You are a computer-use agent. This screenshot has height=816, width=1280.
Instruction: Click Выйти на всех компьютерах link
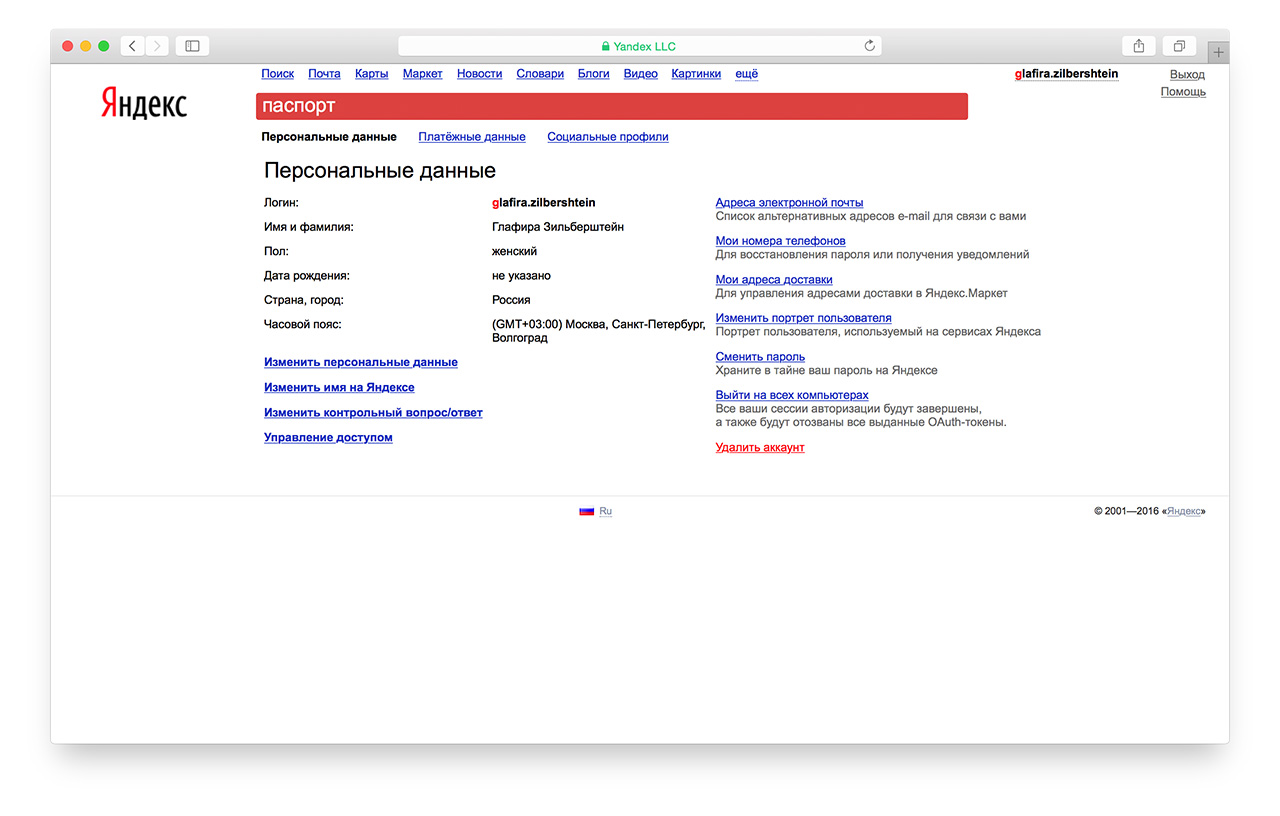click(791, 395)
